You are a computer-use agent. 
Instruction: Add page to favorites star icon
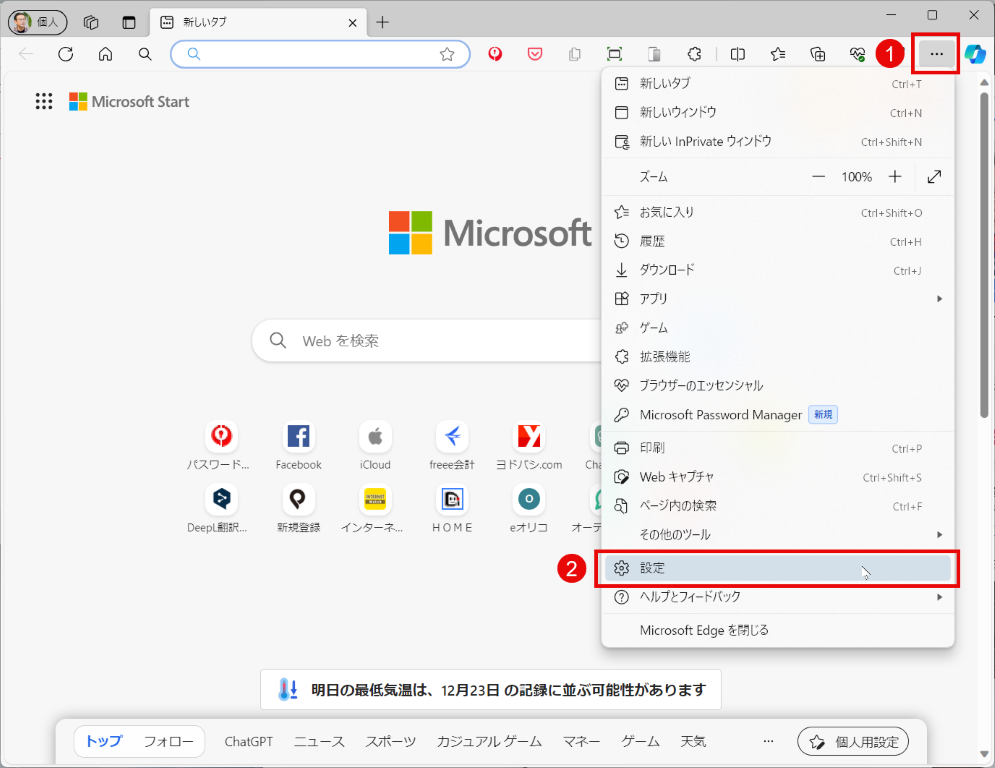pos(447,54)
